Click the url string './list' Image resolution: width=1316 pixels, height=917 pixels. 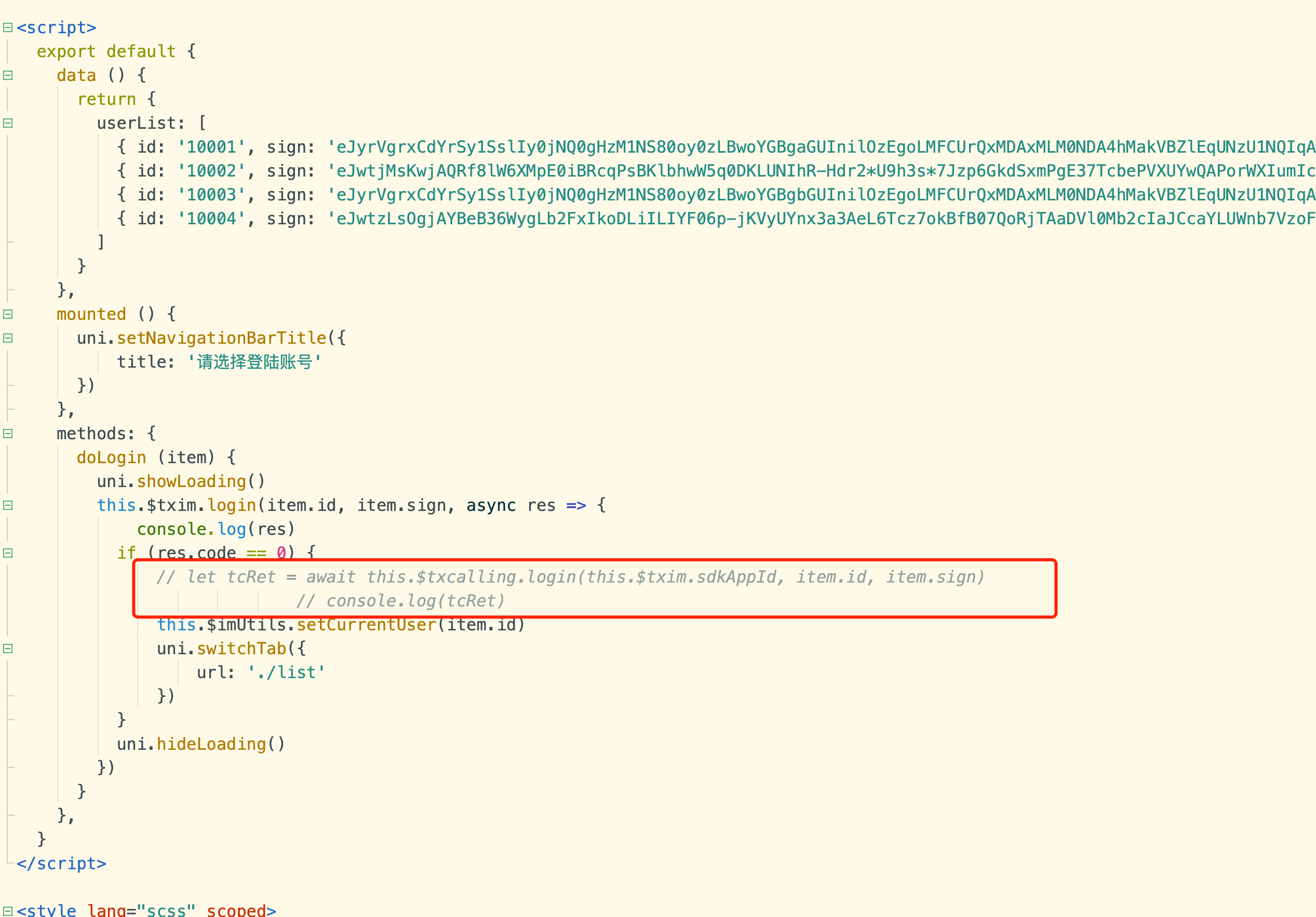(286, 673)
